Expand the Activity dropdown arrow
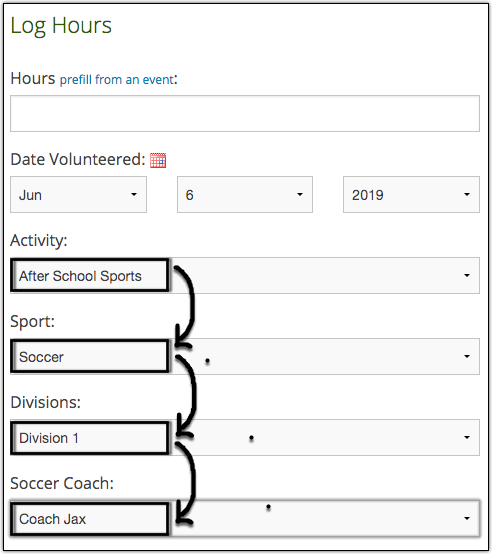This screenshot has height=554, width=492. [x=467, y=275]
